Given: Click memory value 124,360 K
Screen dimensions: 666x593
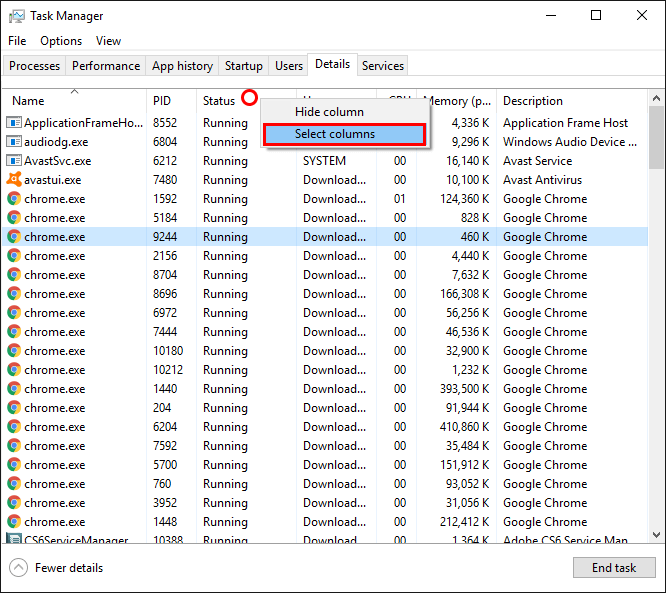Looking at the screenshot, I should (465, 199).
